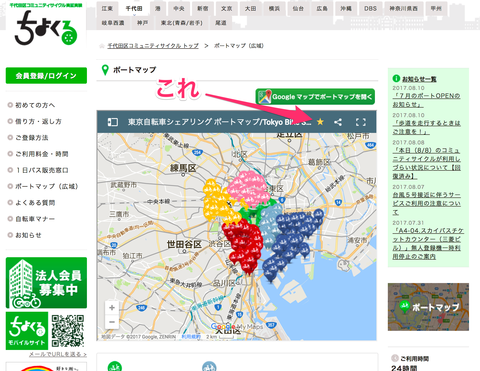Open the 「歩道を走行するときはご注意を！」 news link
This screenshot has height=371, width=480.
coord(426,127)
